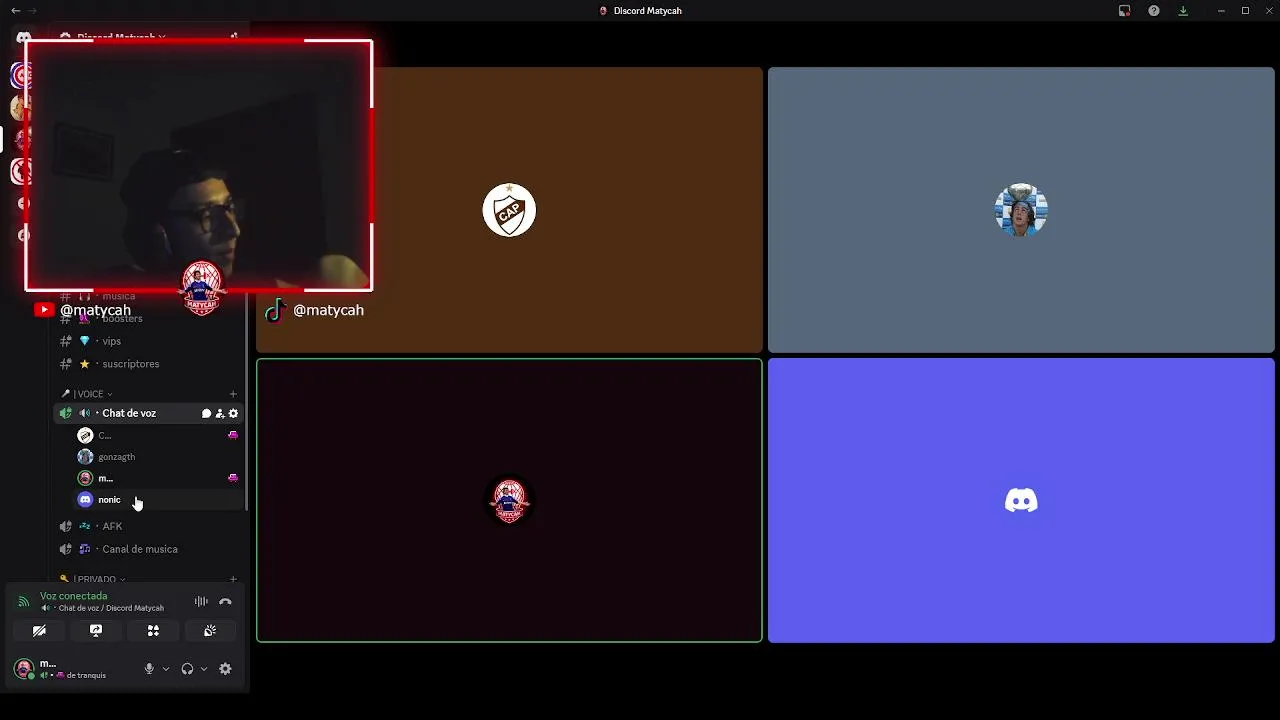Image resolution: width=1280 pixels, height=720 pixels.
Task: Click signal strength connection icon
Action: [x=24, y=602]
